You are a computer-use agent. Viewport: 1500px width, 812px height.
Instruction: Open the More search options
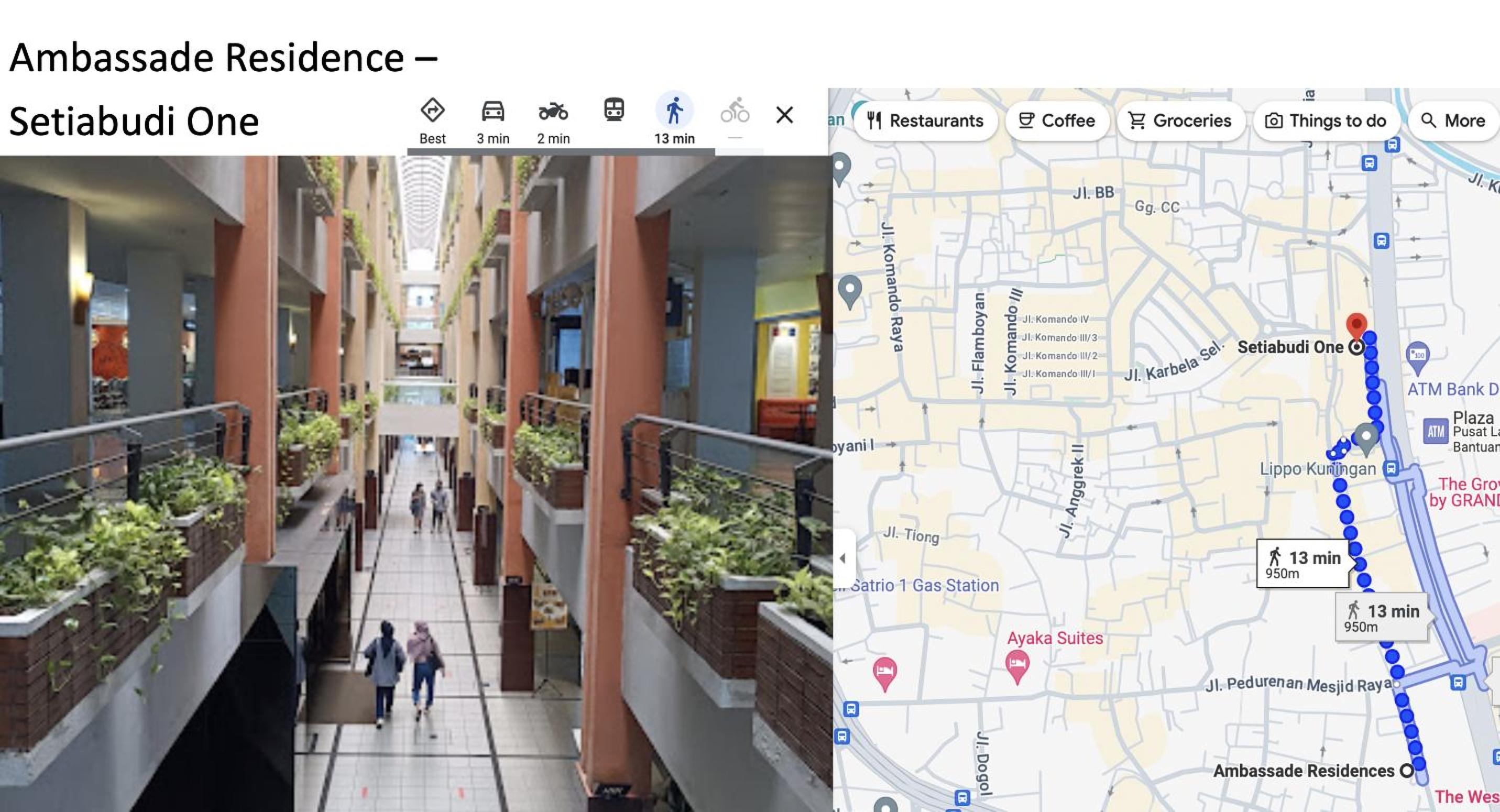coord(1452,120)
